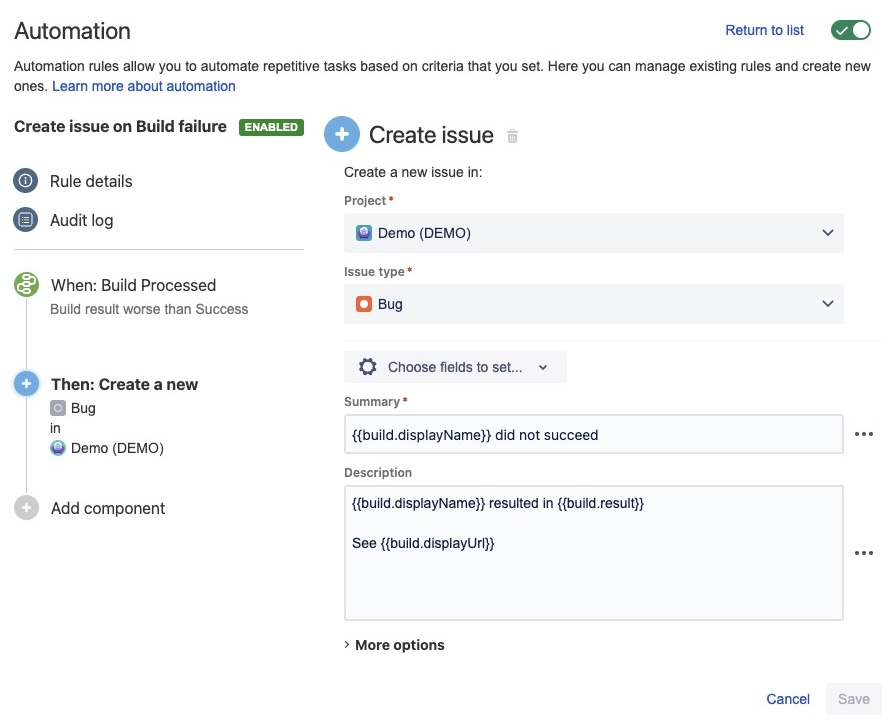Screen dimensions: 888x724
Task: Click the Demo project avatar in the Project selector
Action: click(x=362, y=232)
